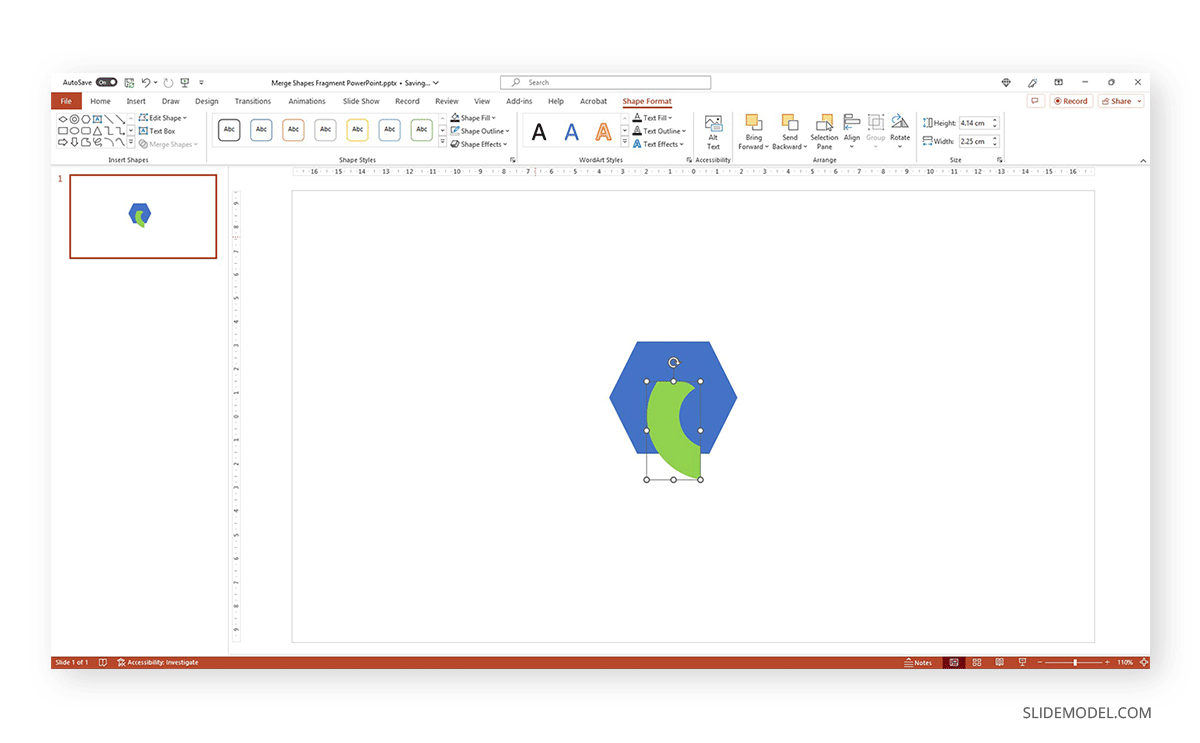The image size is (1200, 743).
Task: Switch to the Animations tab
Action: pyautogui.click(x=307, y=100)
